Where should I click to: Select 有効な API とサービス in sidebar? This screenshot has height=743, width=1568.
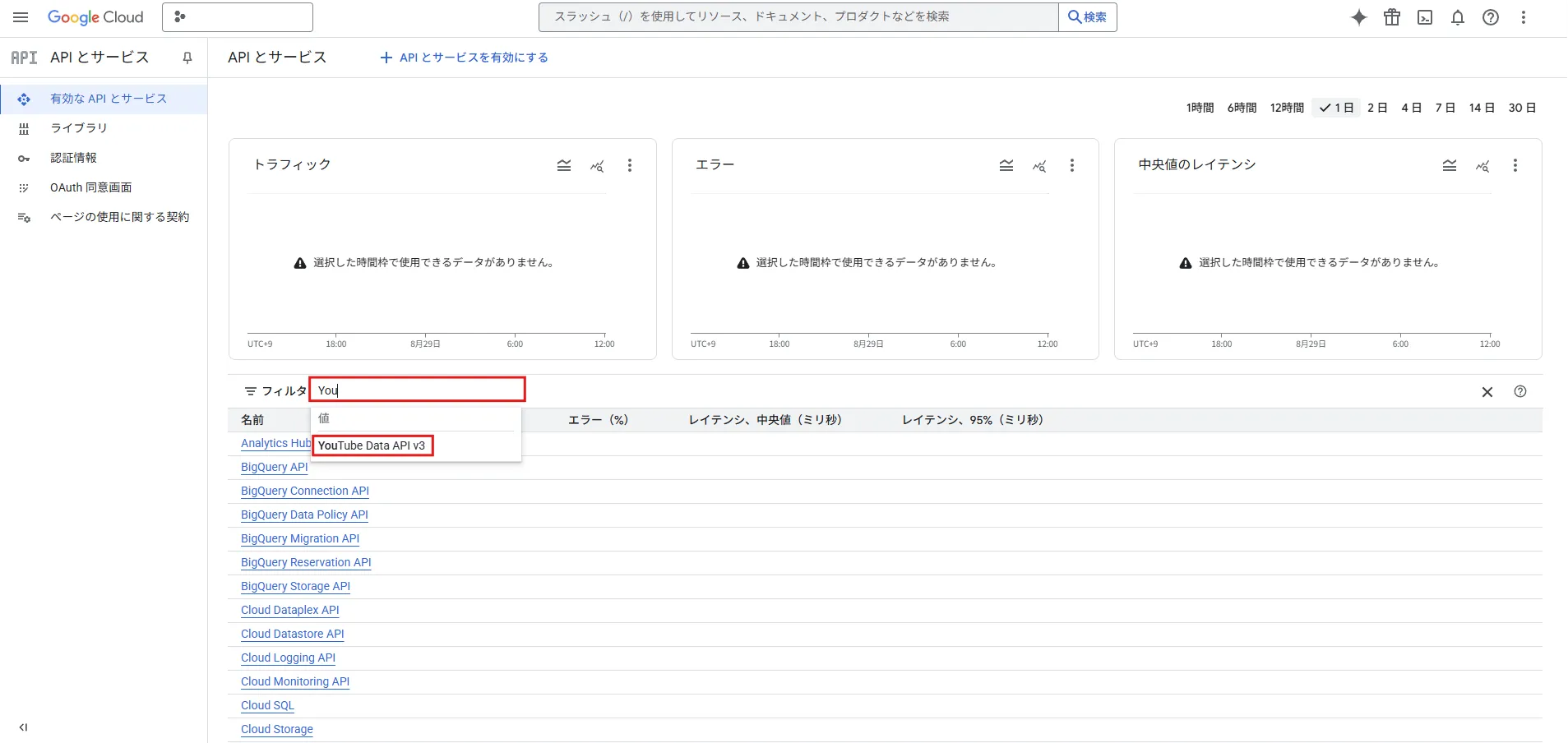104,99
